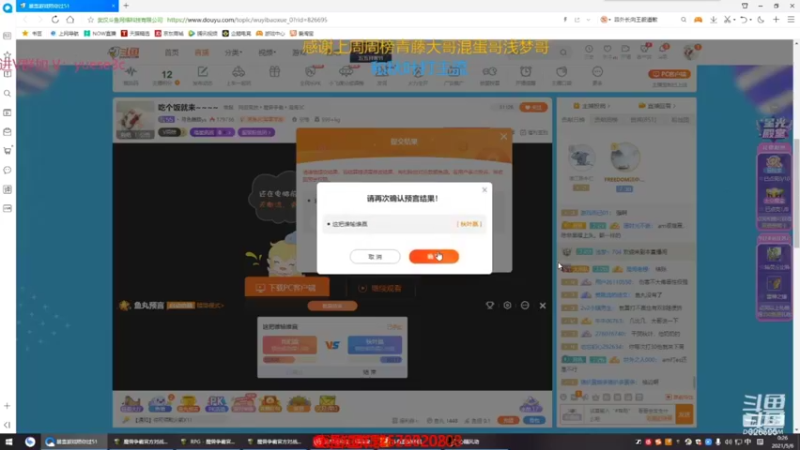The width and height of the screenshot is (800, 450).
Task: Cancel the prediction confirmation dialog
Action: tap(375, 257)
